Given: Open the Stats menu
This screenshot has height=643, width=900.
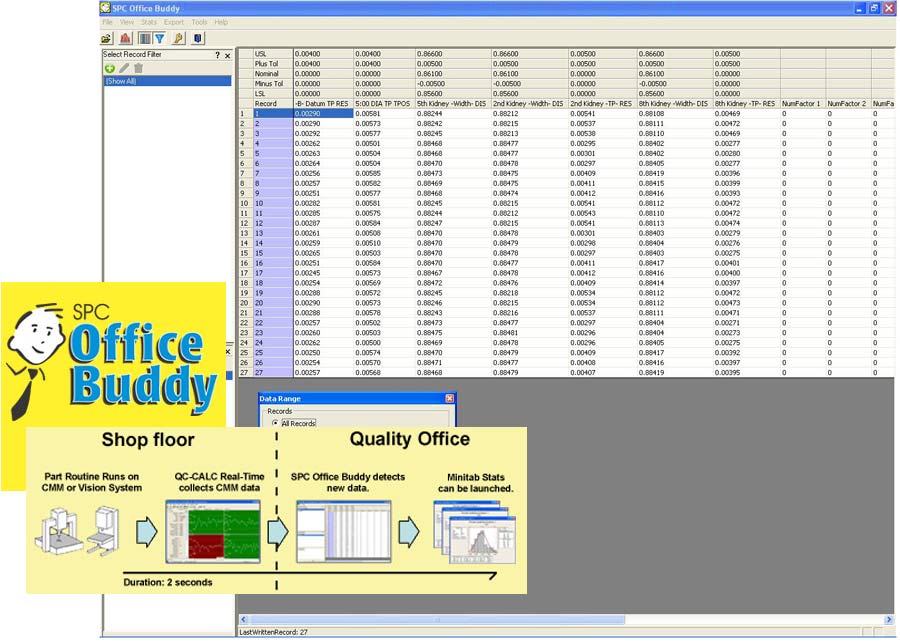Looking at the screenshot, I should click(x=149, y=22).
